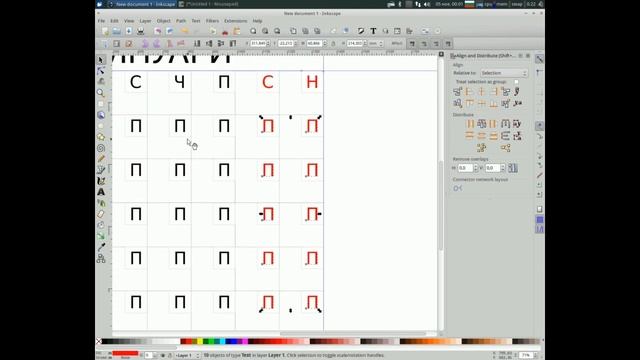Toggle layer visibility eye in status bar

pyautogui.click(x=162, y=356)
